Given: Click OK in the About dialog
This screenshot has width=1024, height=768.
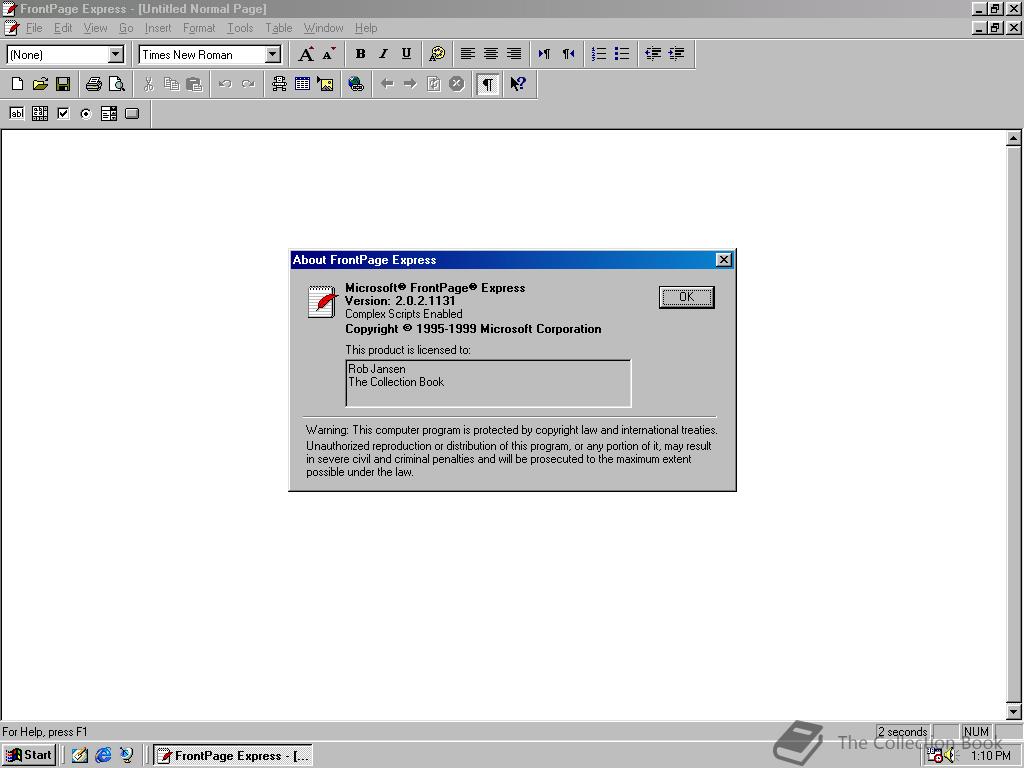Looking at the screenshot, I should coord(686,297).
